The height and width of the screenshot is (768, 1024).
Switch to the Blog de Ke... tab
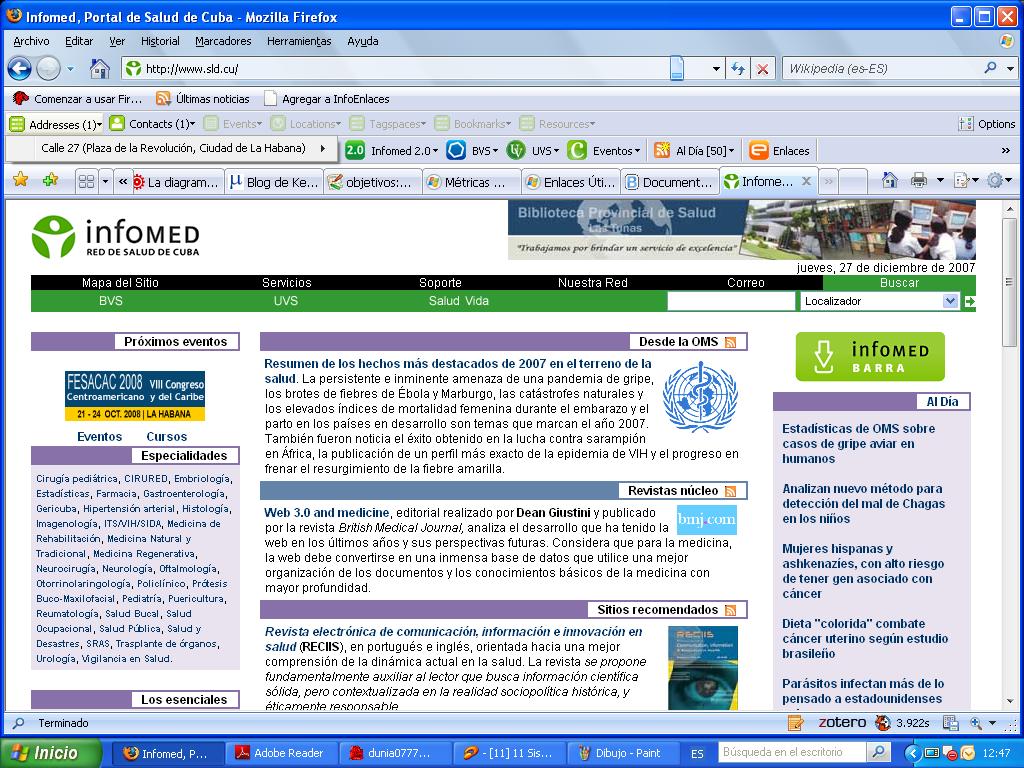point(273,182)
